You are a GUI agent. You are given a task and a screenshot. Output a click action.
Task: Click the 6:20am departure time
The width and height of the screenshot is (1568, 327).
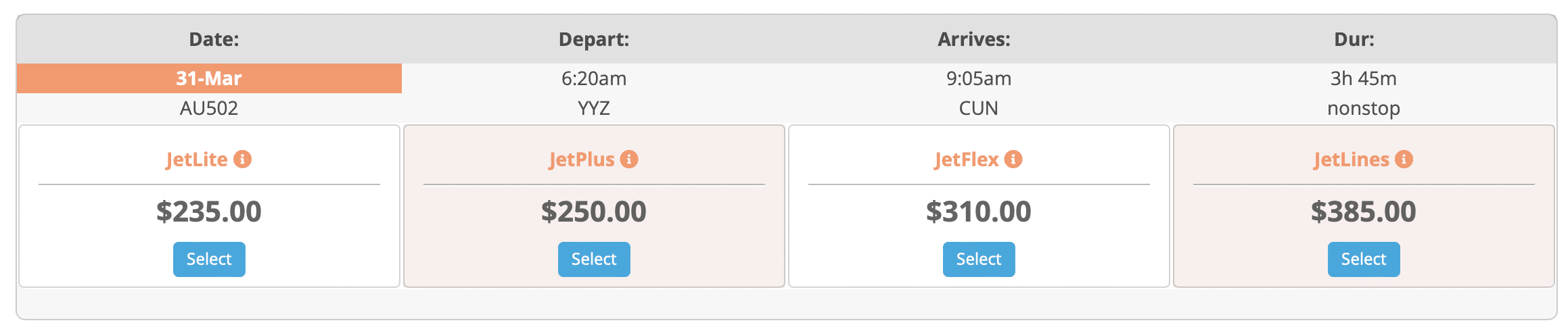pyautogui.click(x=594, y=78)
